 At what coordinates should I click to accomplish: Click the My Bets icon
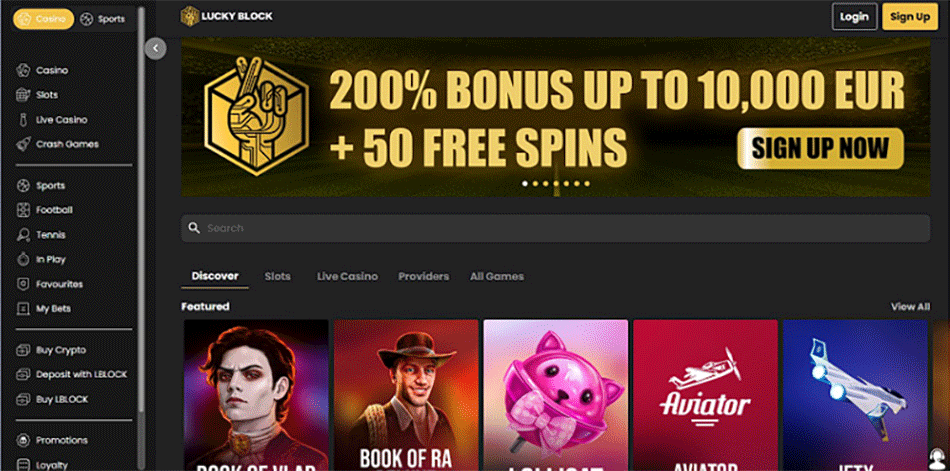(x=23, y=309)
